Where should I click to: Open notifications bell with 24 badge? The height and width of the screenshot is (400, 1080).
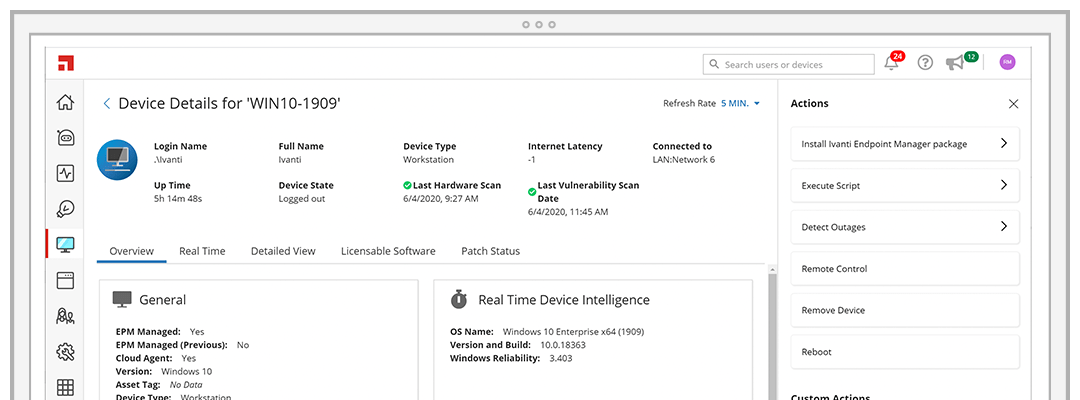pyautogui.click(x=893, y=61)
